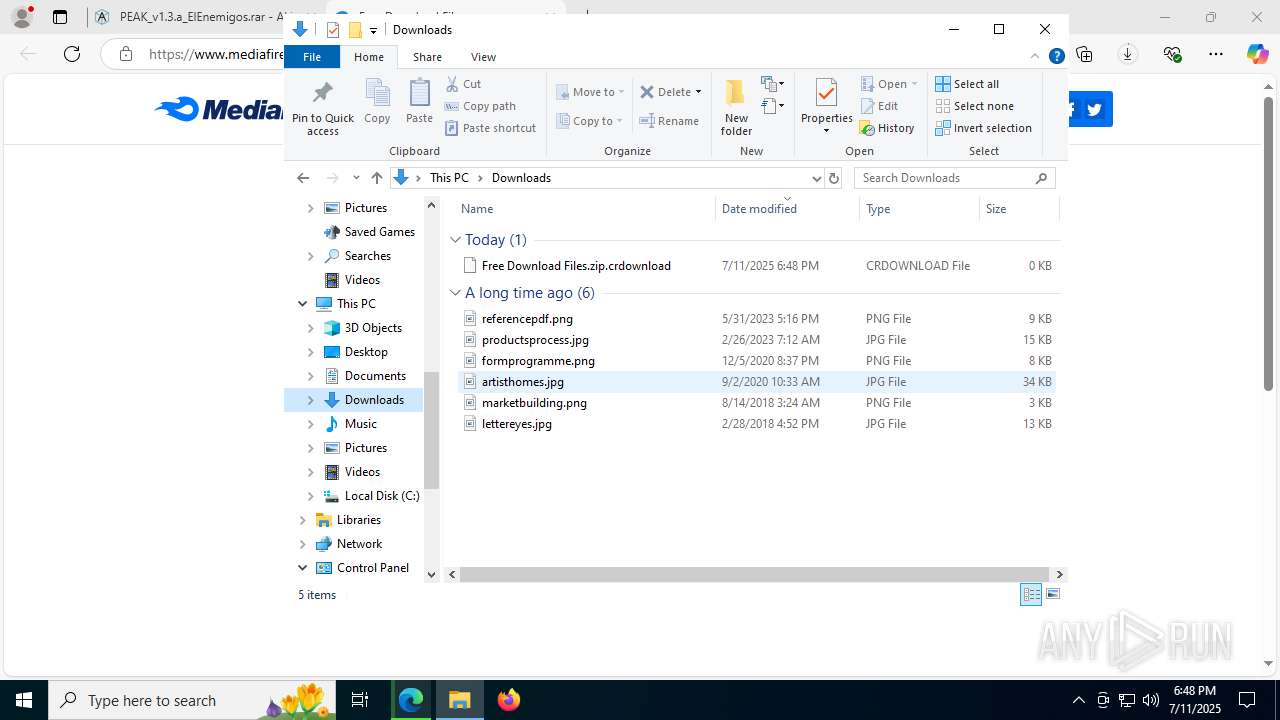Select lettereyes.jpg file
Screen dimensions: 1280x720
[x=757, y=424]
